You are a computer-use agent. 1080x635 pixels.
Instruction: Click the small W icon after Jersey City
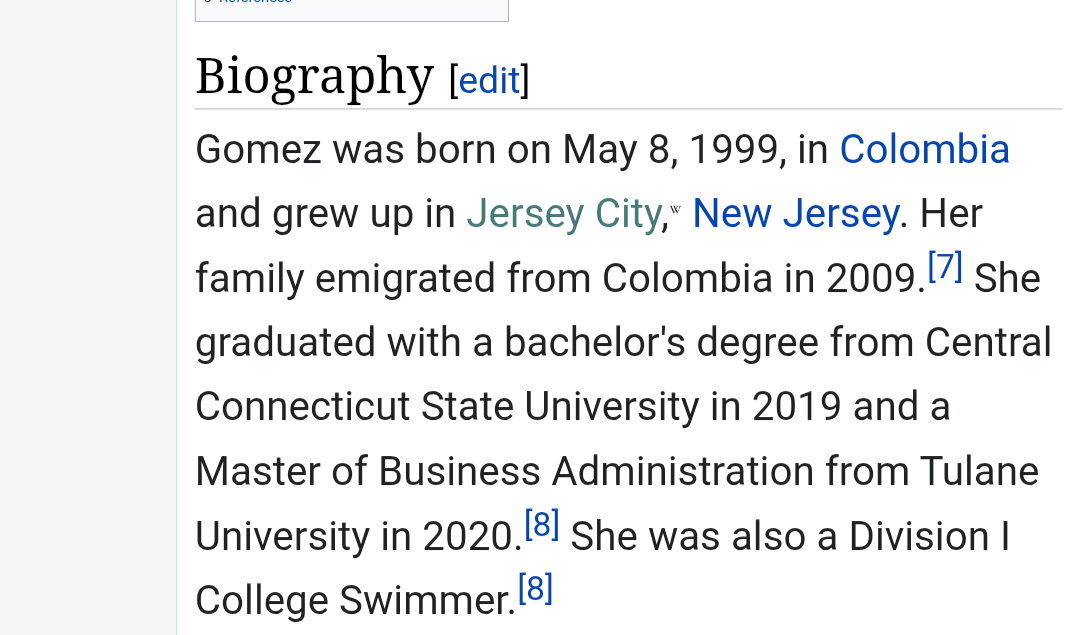675,209
